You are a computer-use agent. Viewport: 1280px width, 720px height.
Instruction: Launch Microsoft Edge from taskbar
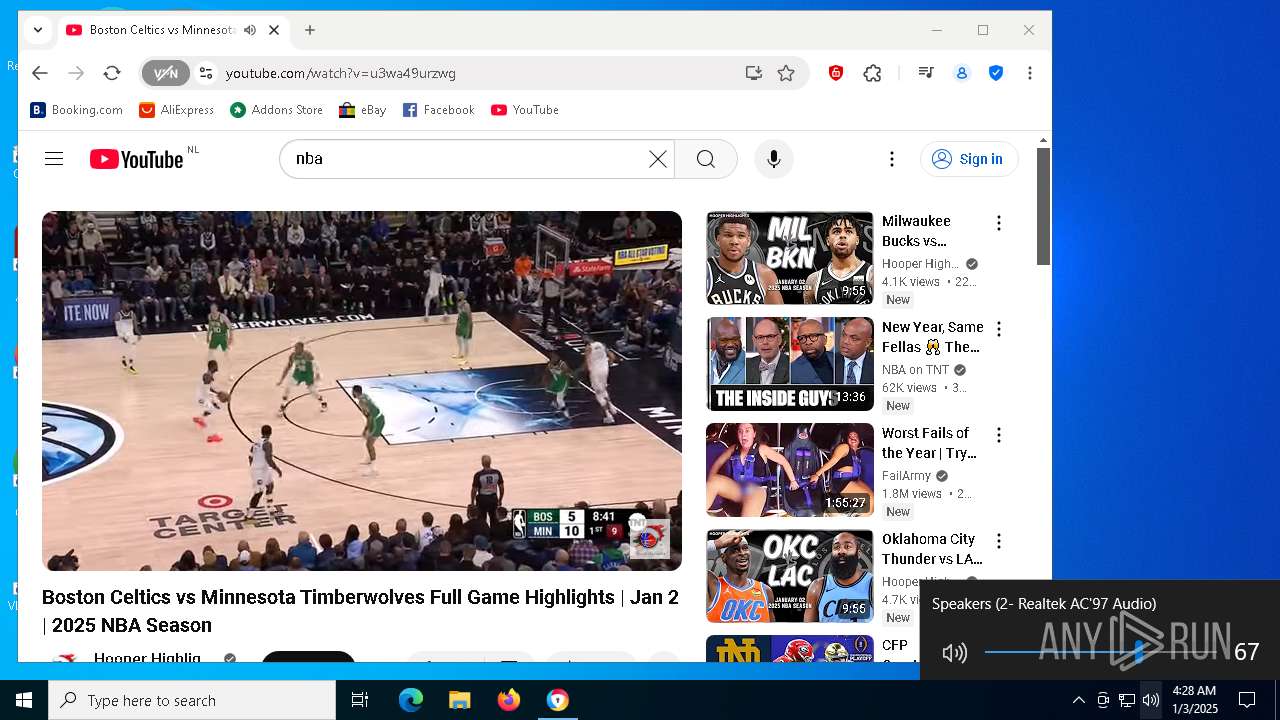click(411, 700)
